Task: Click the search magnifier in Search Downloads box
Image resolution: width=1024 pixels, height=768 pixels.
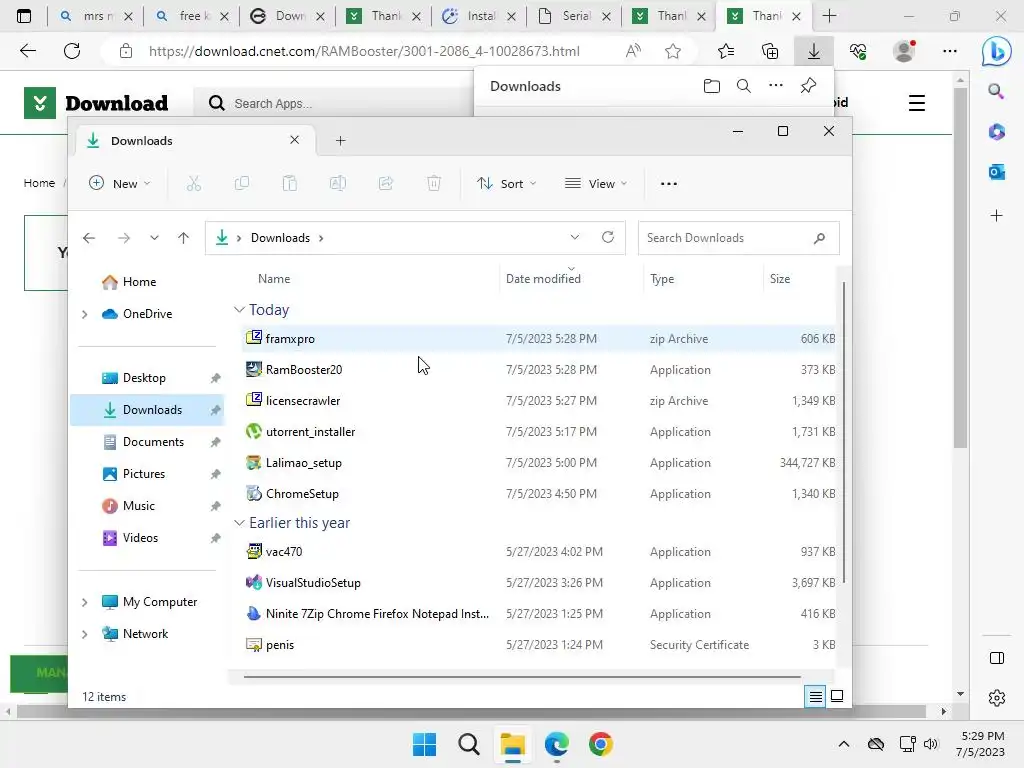Action: click(x=820, y=238)
